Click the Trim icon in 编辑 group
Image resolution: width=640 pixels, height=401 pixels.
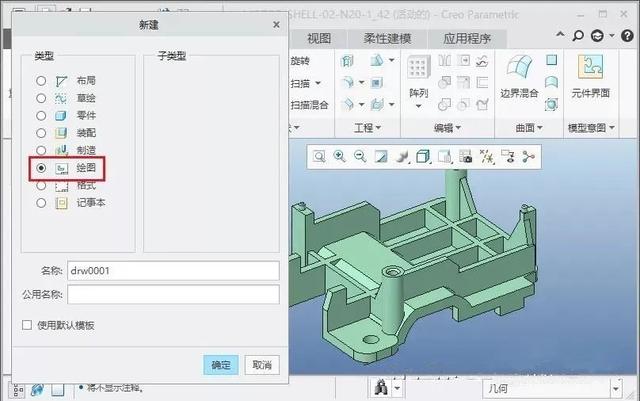tap(444, 83)
